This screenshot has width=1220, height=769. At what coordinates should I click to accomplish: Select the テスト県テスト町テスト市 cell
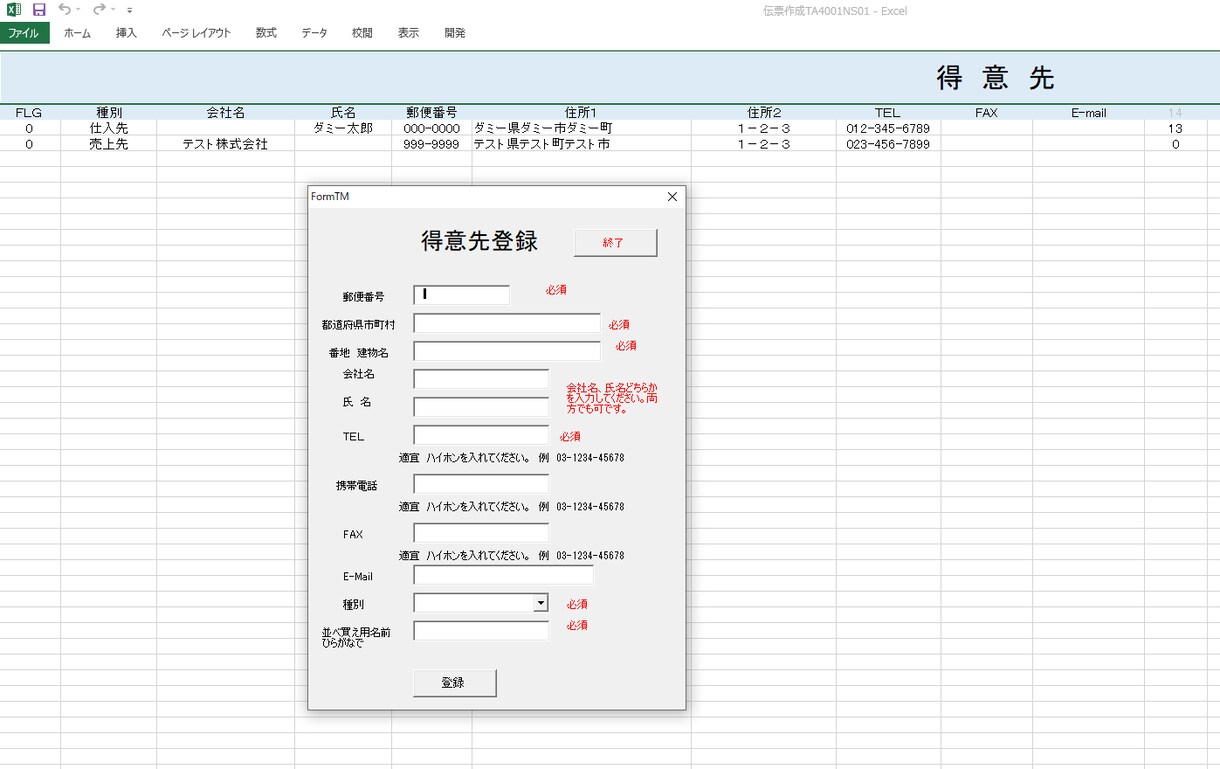581,144
